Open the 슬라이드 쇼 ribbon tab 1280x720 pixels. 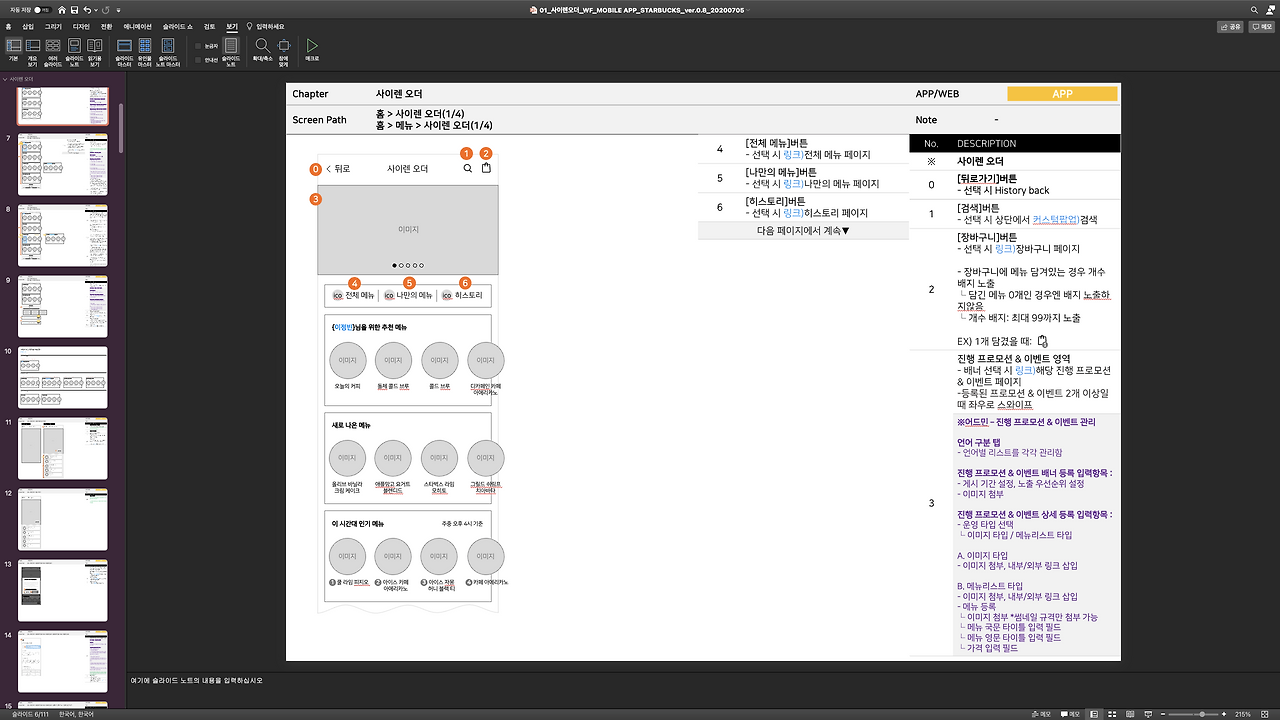178,26
